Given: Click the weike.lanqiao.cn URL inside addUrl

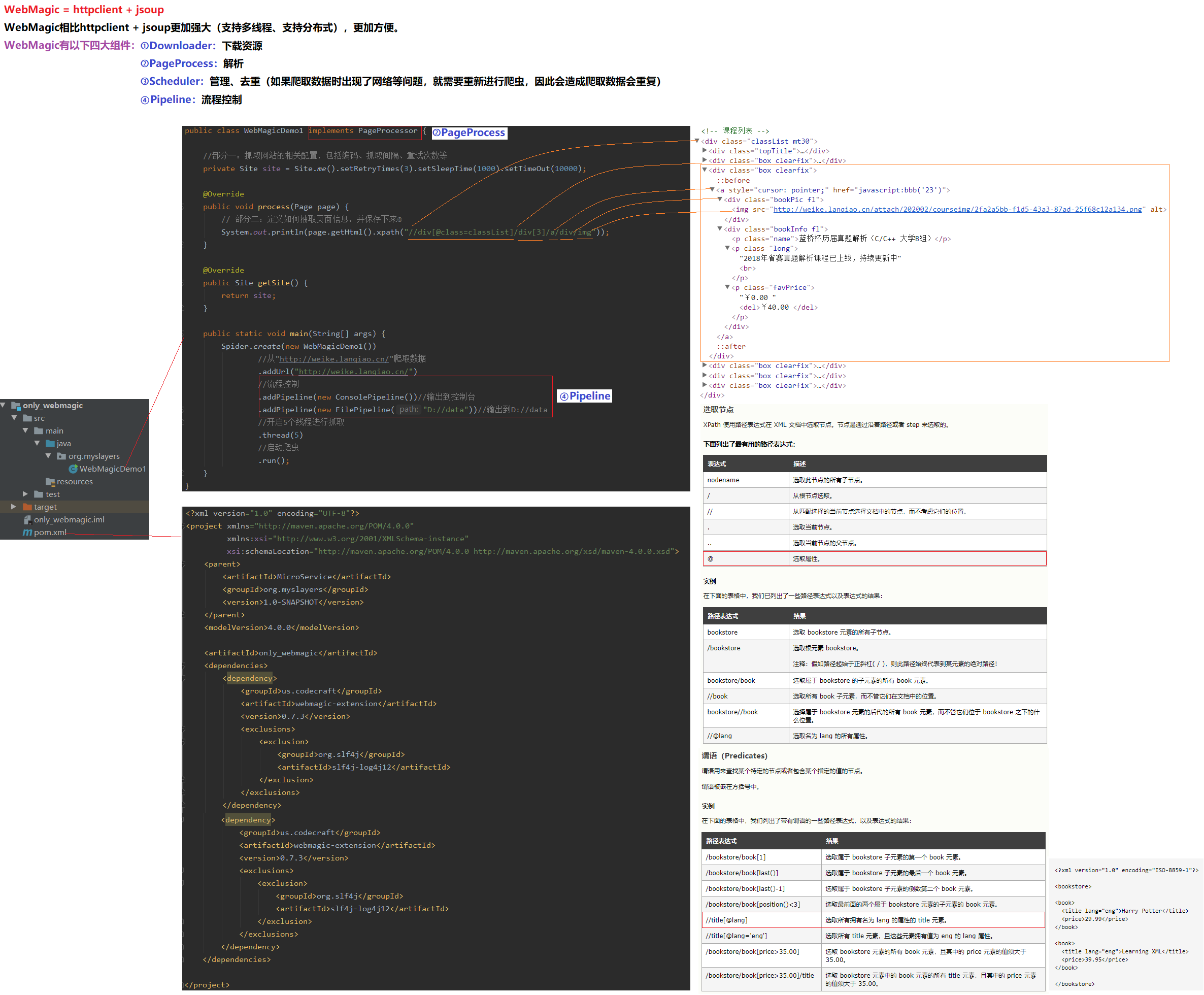Looking at the screenshot, I should (x=354, y=372).
